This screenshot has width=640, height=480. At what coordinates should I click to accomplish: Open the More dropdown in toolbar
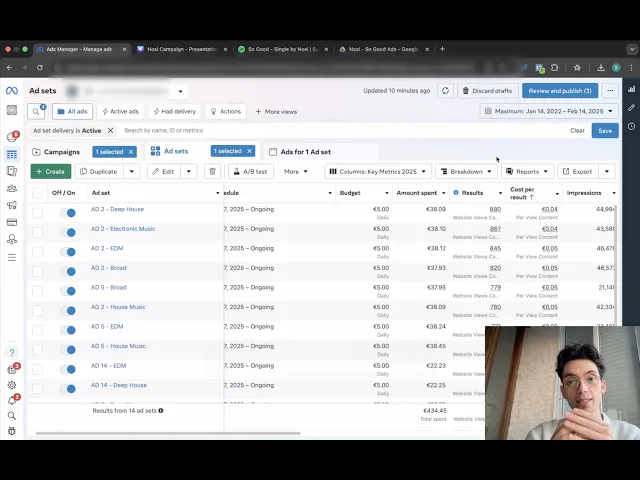296,171
